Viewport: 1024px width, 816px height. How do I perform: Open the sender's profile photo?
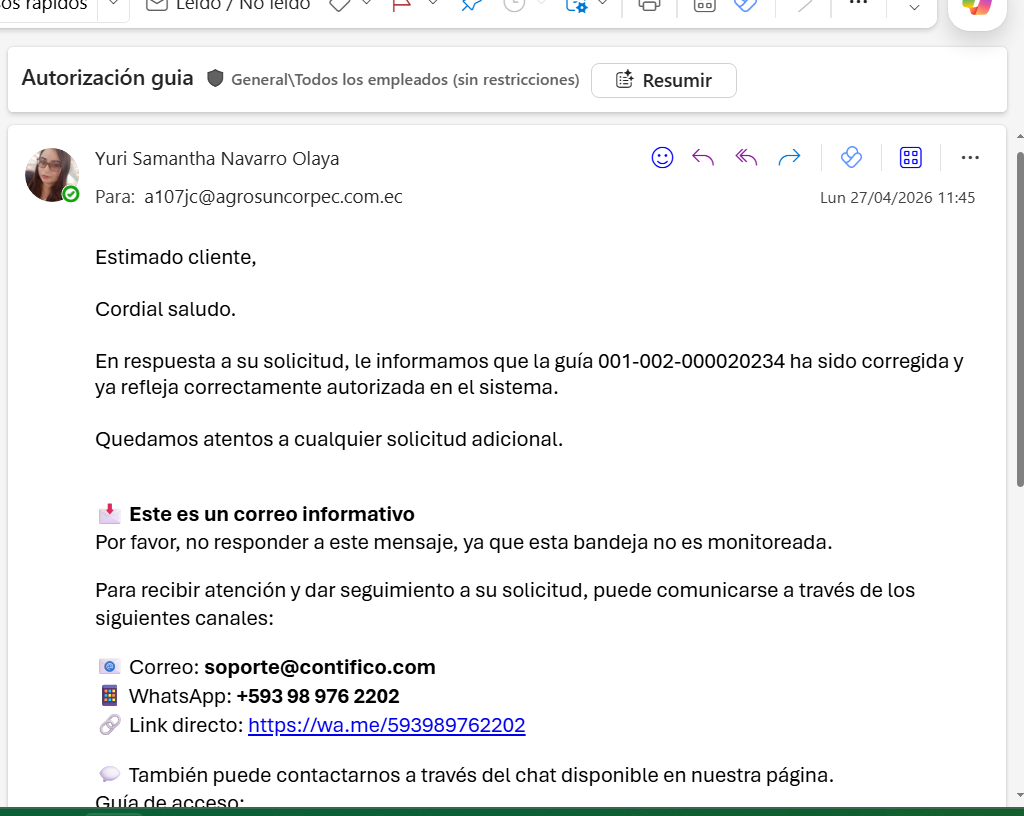pyautogui.click(x=51, y=175)
